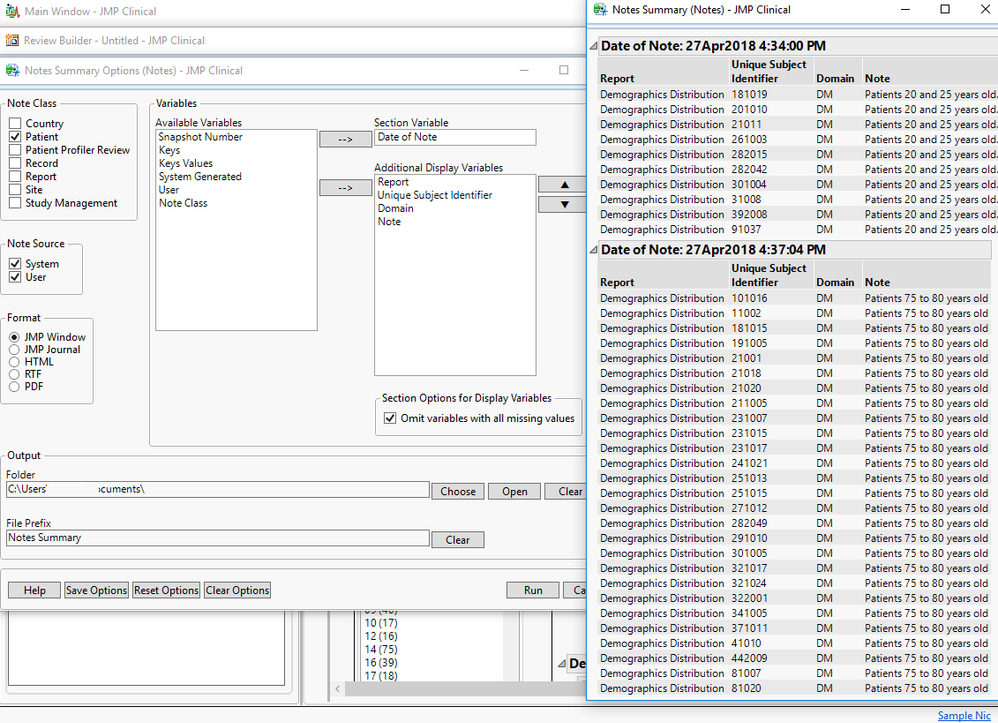Select Note in Additional Display Variables
The image size is (998, 723).
click(x=389, y=221)
